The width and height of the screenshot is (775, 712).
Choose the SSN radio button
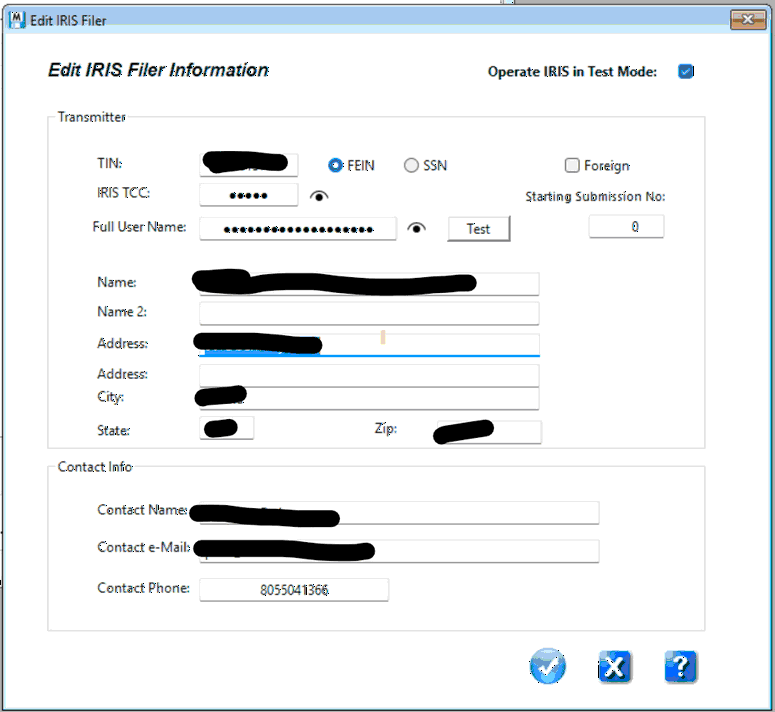pos(411,166)
